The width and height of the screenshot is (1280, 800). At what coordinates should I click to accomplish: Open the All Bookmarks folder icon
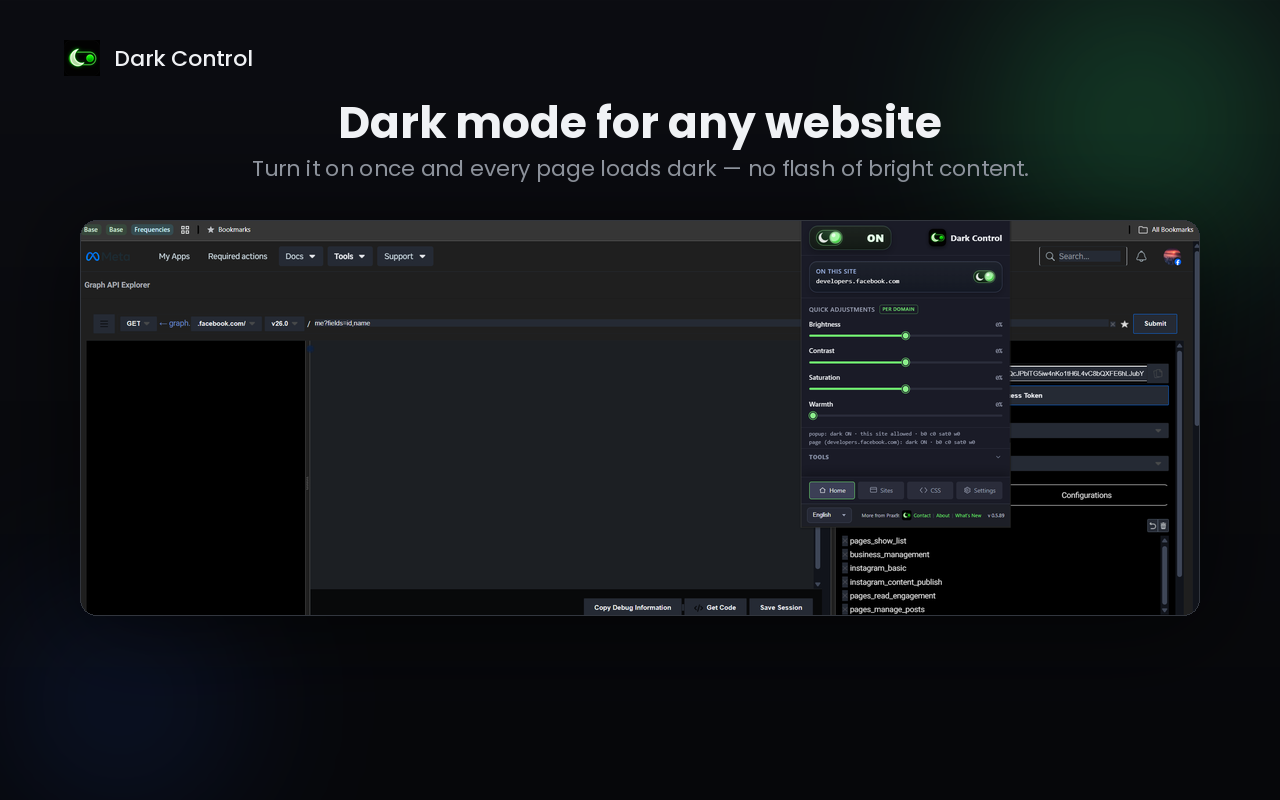coord(1143,230)
